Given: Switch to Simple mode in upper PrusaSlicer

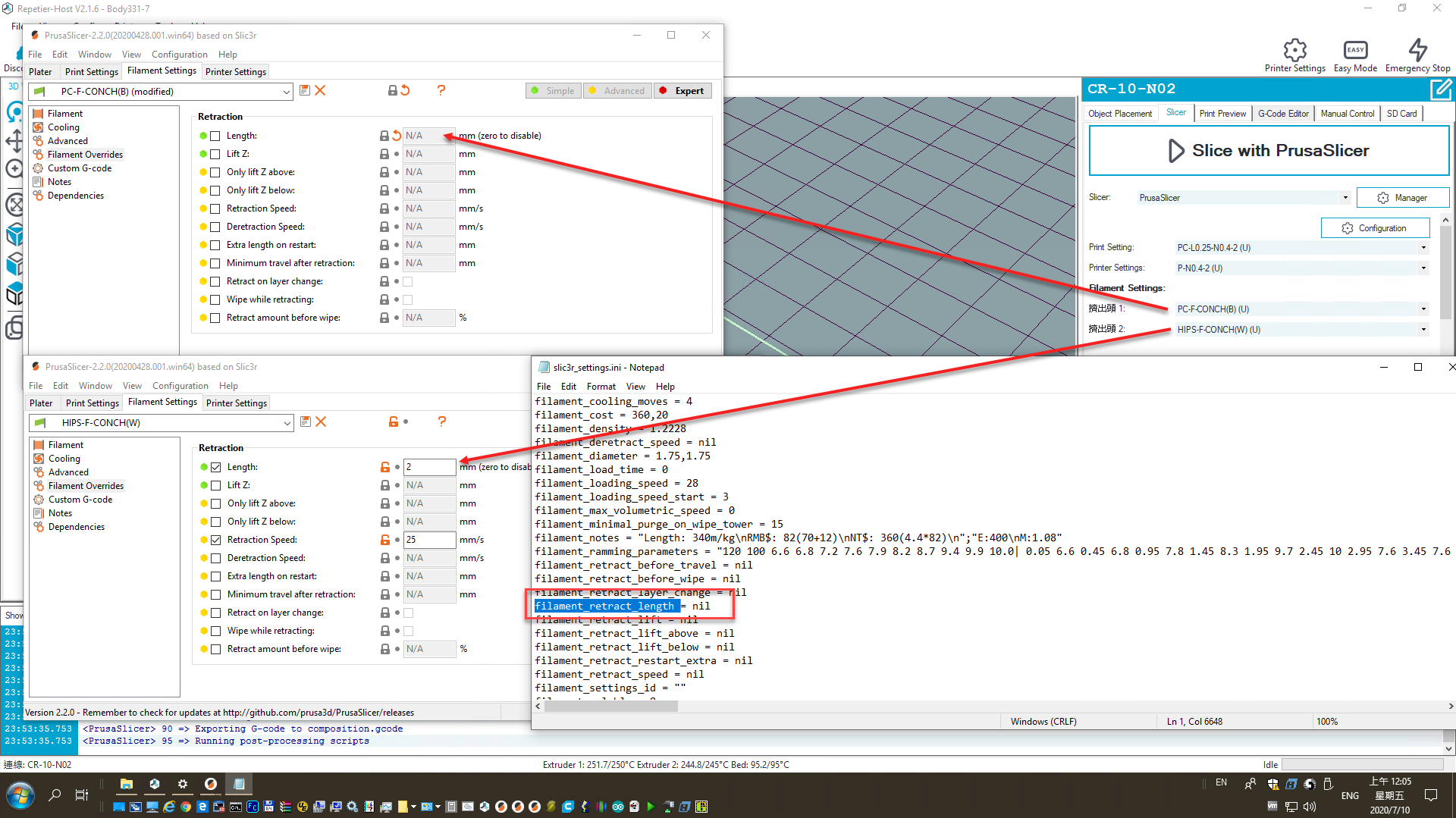Looking at the screenshot, I should 553,91.
